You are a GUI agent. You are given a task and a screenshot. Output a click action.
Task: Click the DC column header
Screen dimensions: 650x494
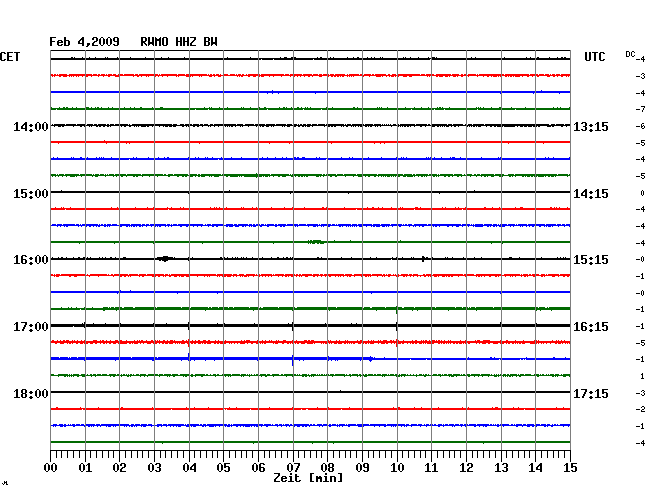tap(630, 54)
